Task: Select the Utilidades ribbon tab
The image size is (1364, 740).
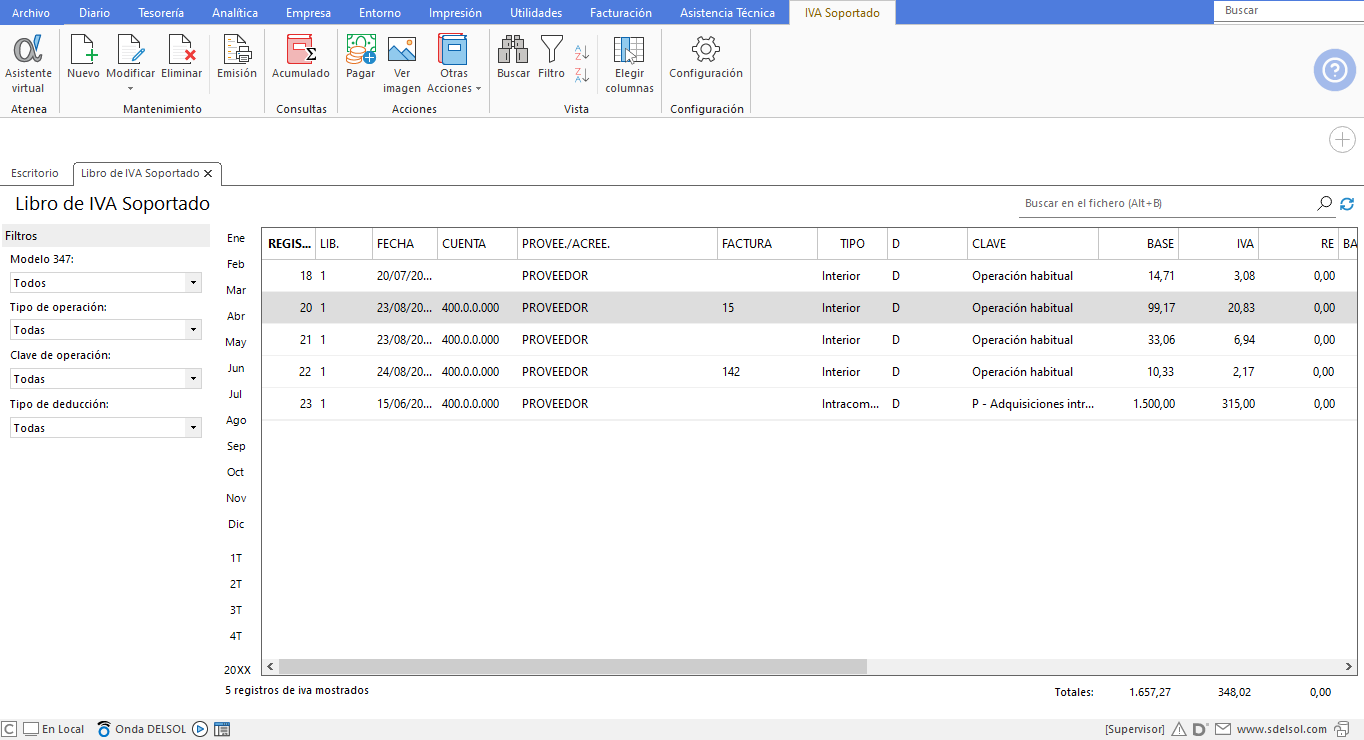Action: pyautogui.click(x=536, y=13)
